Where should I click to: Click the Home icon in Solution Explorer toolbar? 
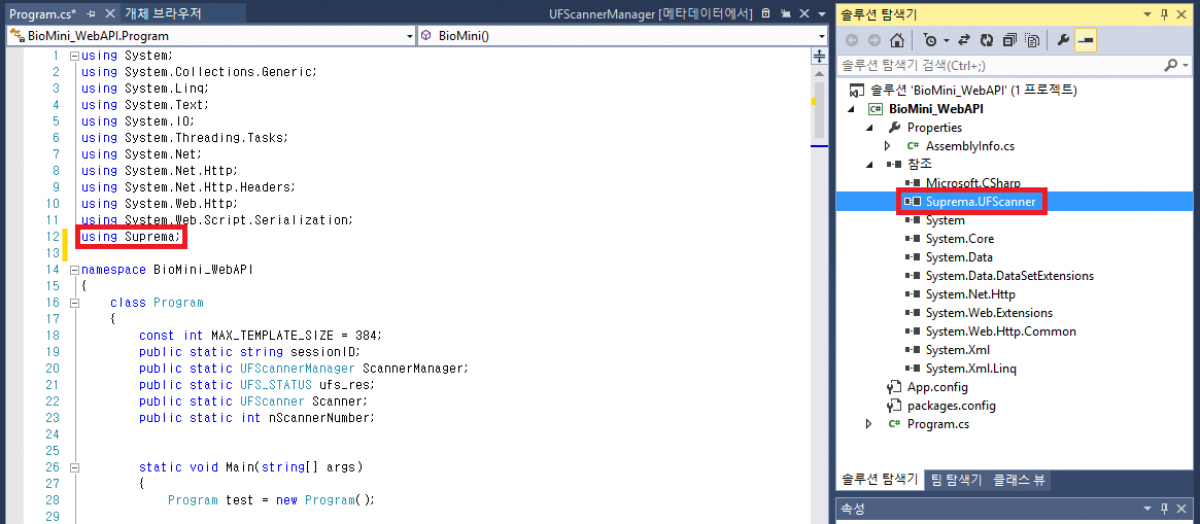coord(897,40)
